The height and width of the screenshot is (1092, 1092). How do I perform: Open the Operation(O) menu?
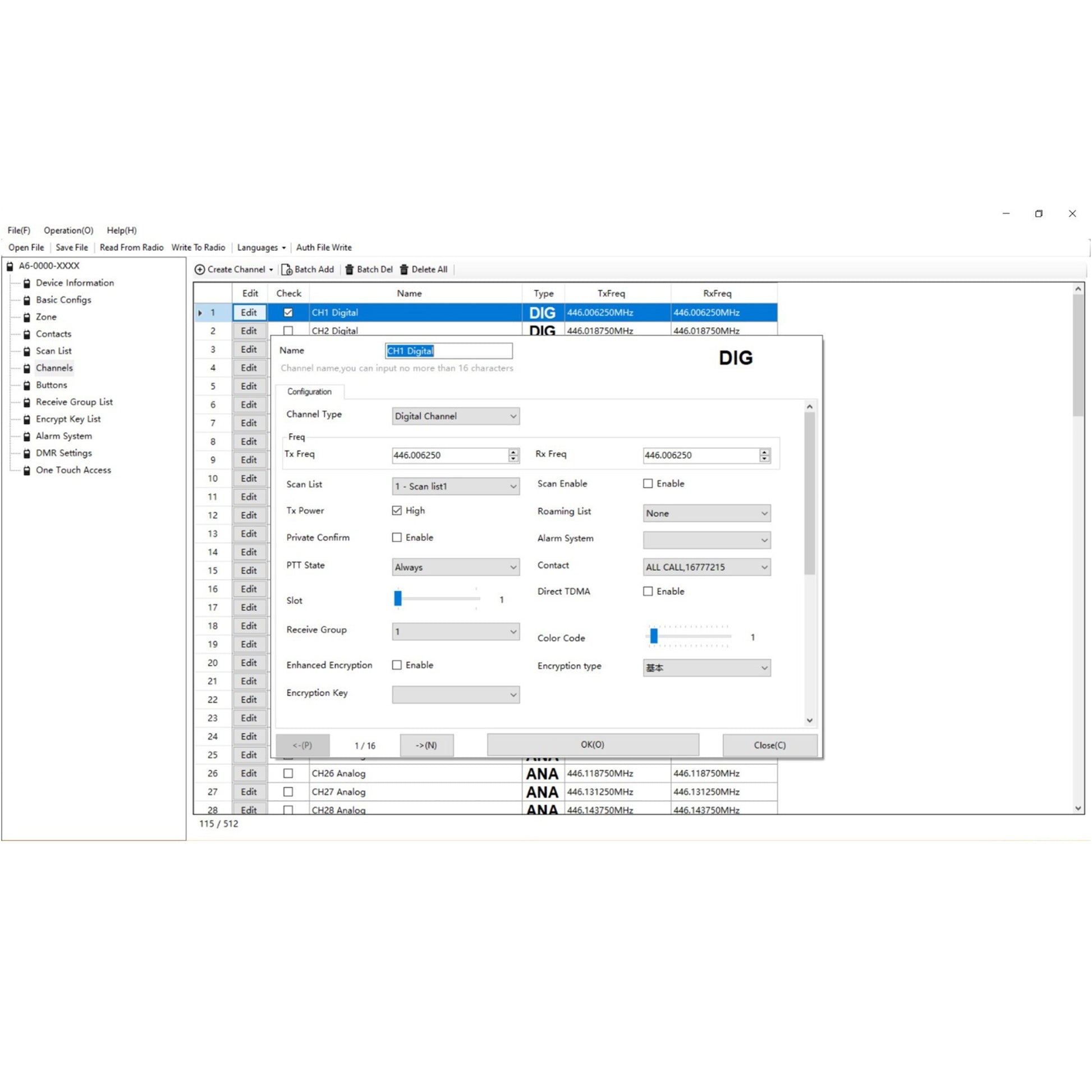point(68,230)
